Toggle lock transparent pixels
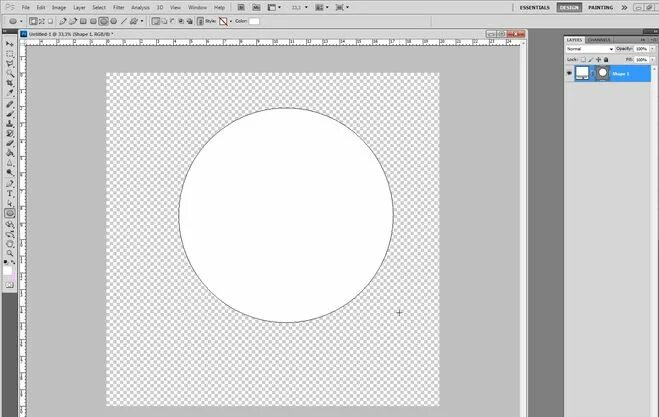Image resolution: width=659 pixels, height=417 pixels. click(583, 60)
